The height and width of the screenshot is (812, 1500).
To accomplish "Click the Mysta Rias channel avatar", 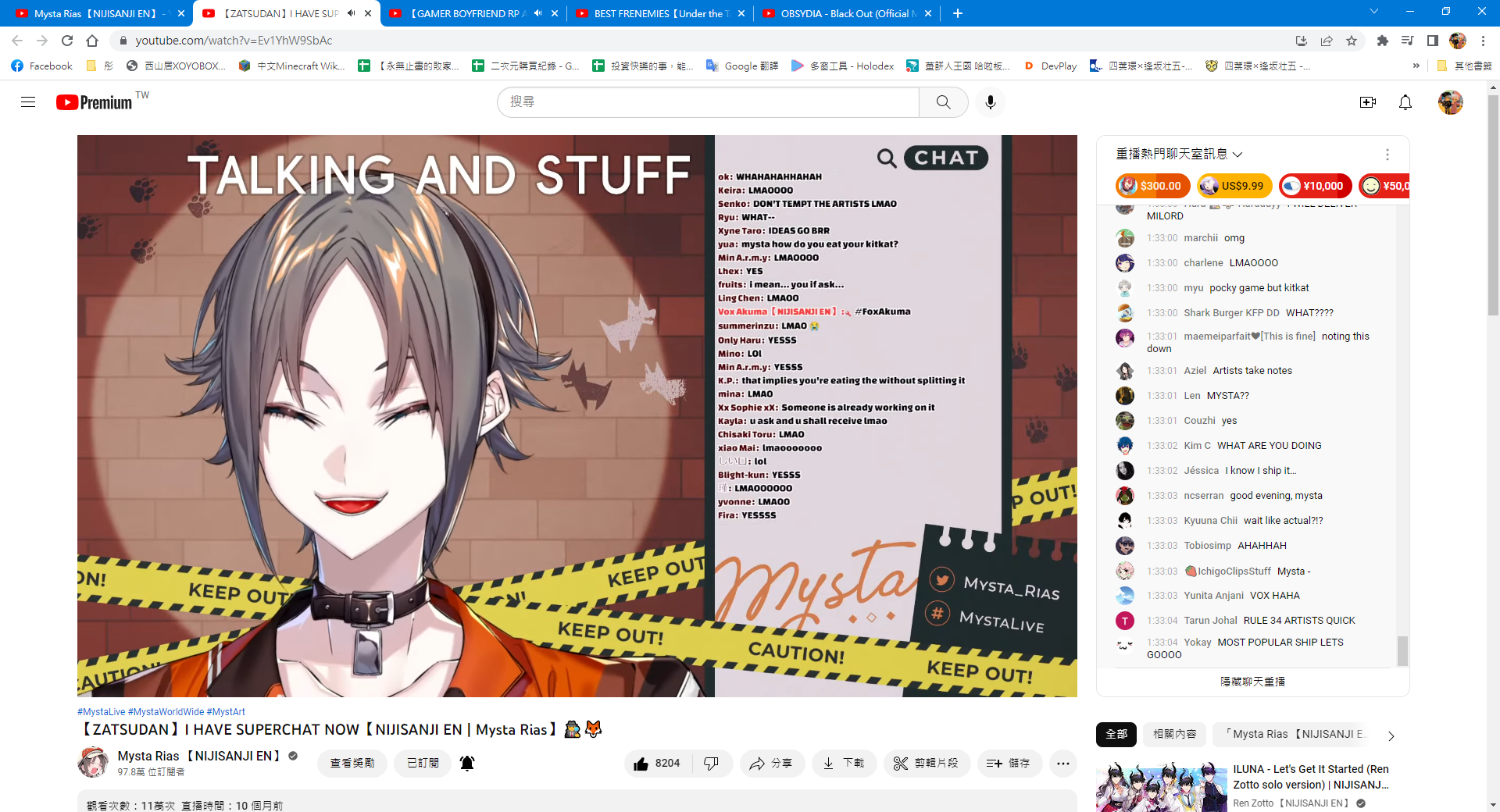I will click(93, 763).
